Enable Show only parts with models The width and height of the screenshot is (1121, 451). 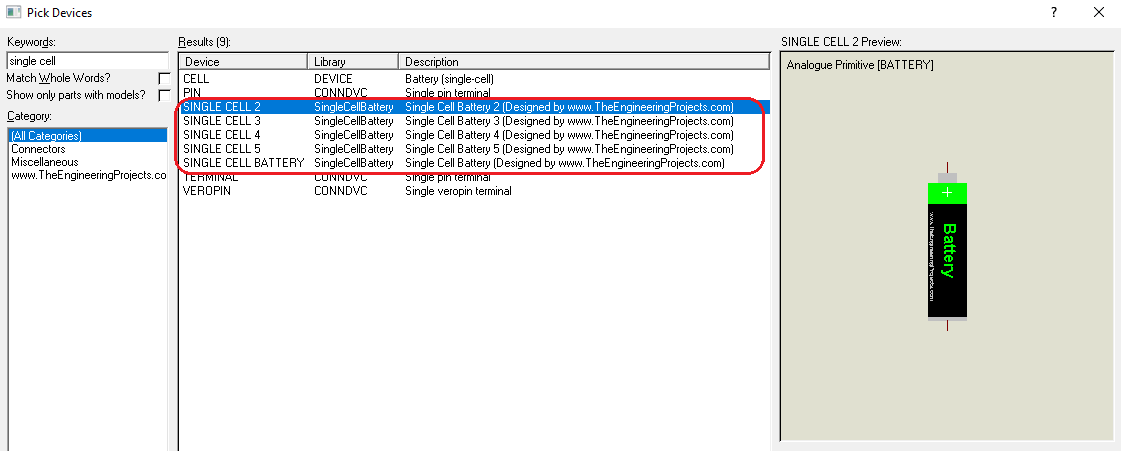pyautogui.click(x=164, y=95)
